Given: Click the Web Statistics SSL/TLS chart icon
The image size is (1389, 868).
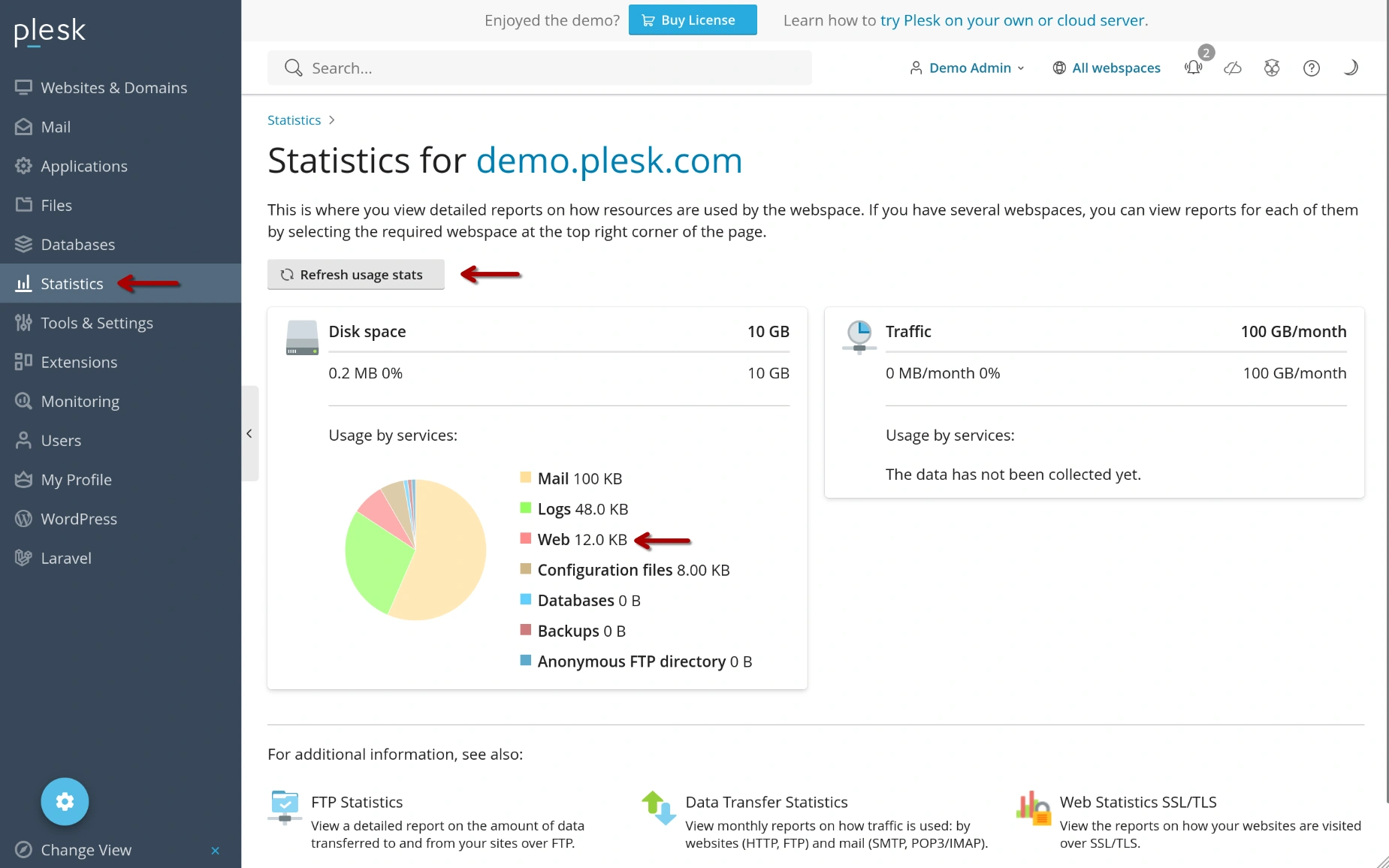Looking at the screenshot, I should 1033,808.
